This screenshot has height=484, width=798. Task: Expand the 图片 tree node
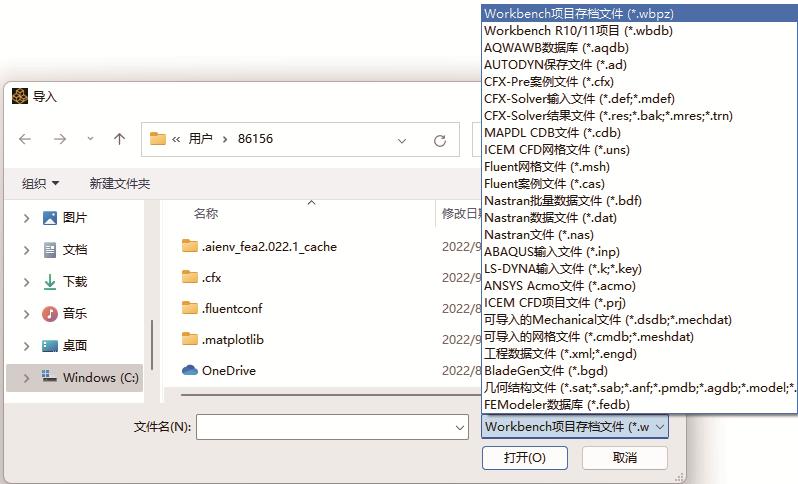point(26,218)
